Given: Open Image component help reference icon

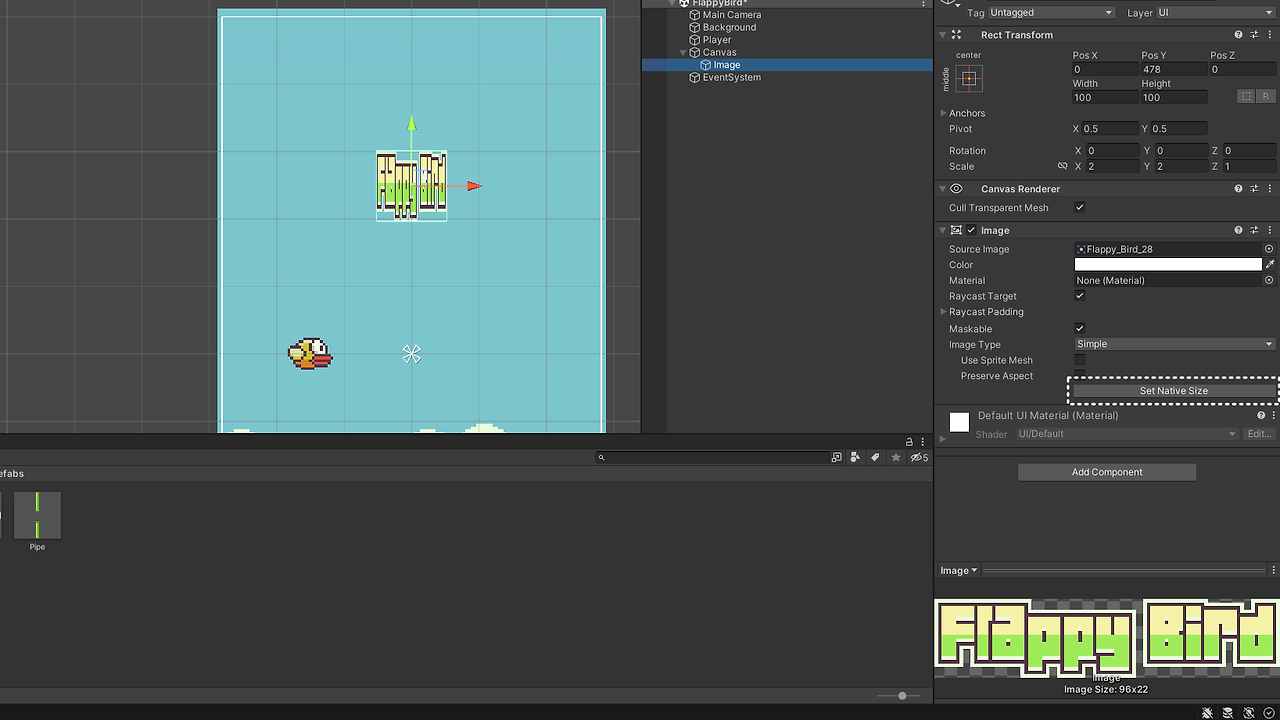Looking at the screenshot, I should [x=1238, y=230].
